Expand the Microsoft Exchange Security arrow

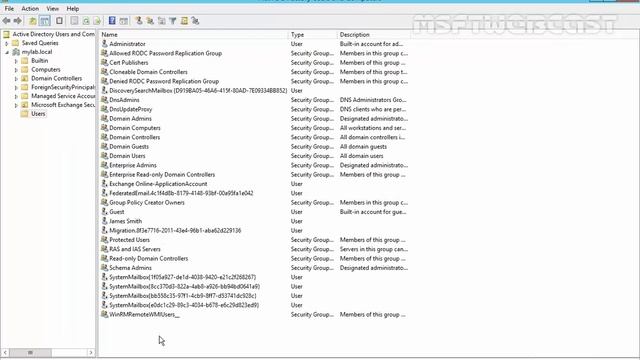(16, 105)
